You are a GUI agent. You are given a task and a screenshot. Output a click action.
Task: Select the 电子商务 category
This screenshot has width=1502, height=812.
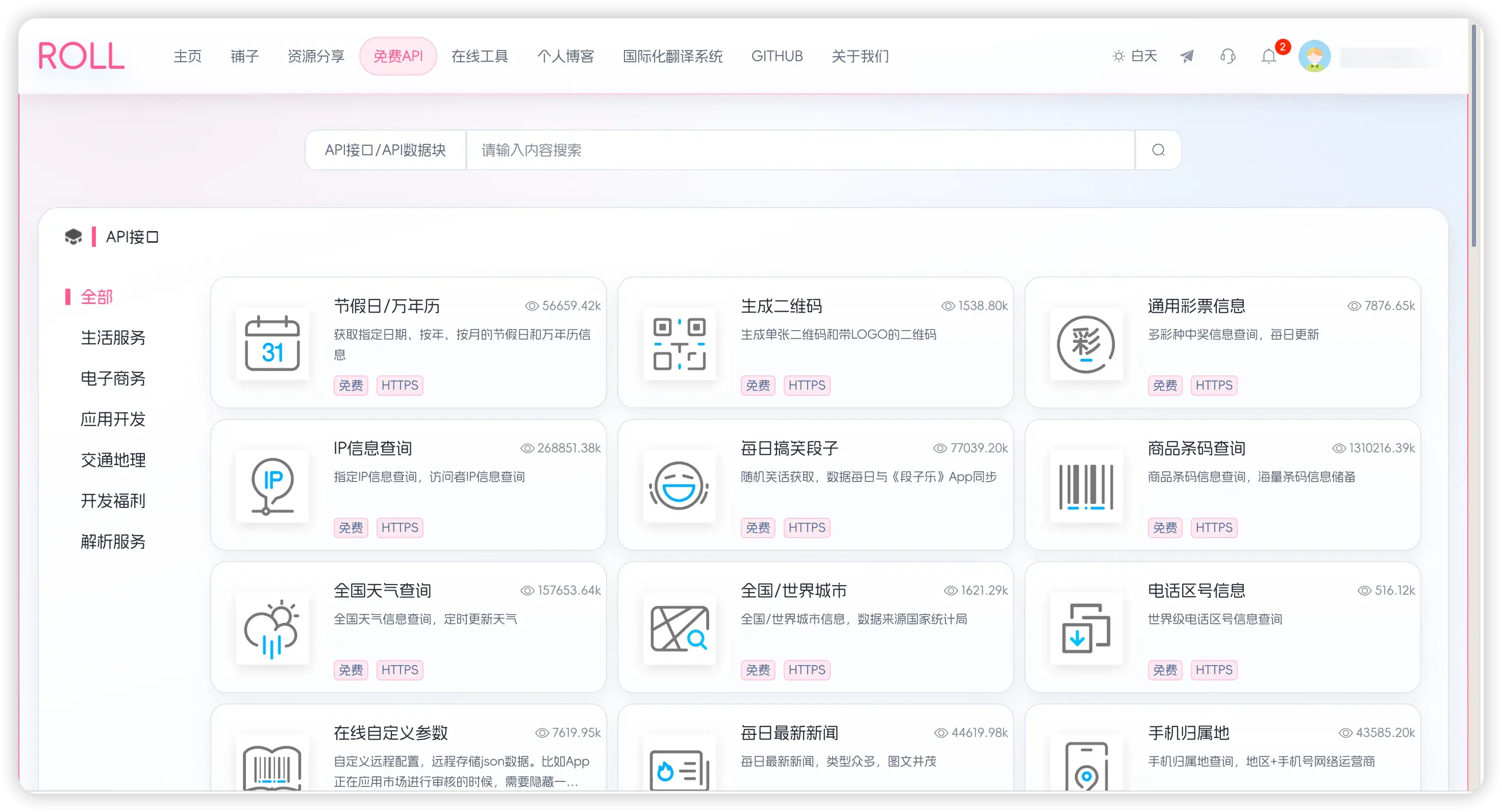coord(113,378)
